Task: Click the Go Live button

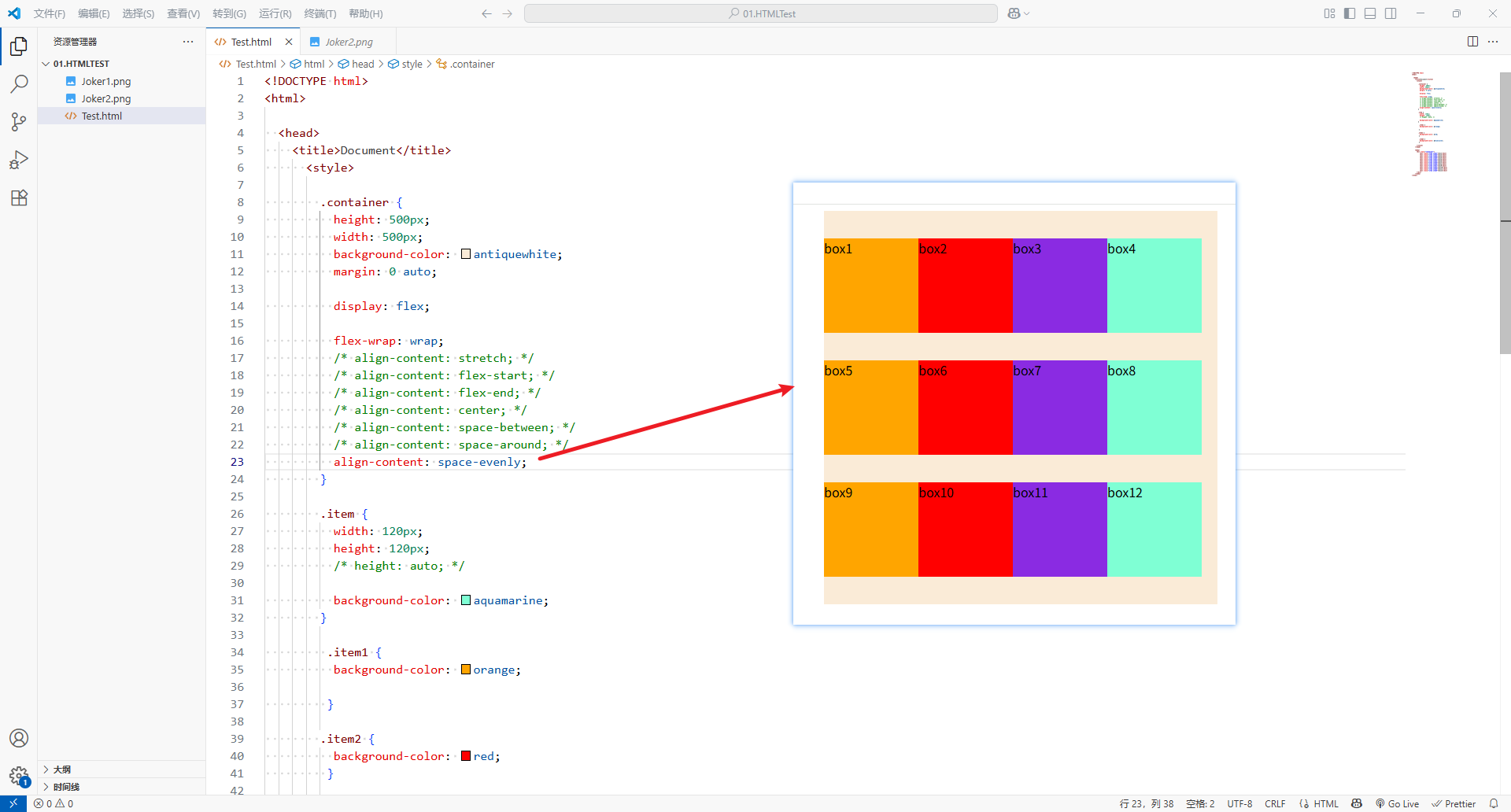Action: pos(1397,803)
